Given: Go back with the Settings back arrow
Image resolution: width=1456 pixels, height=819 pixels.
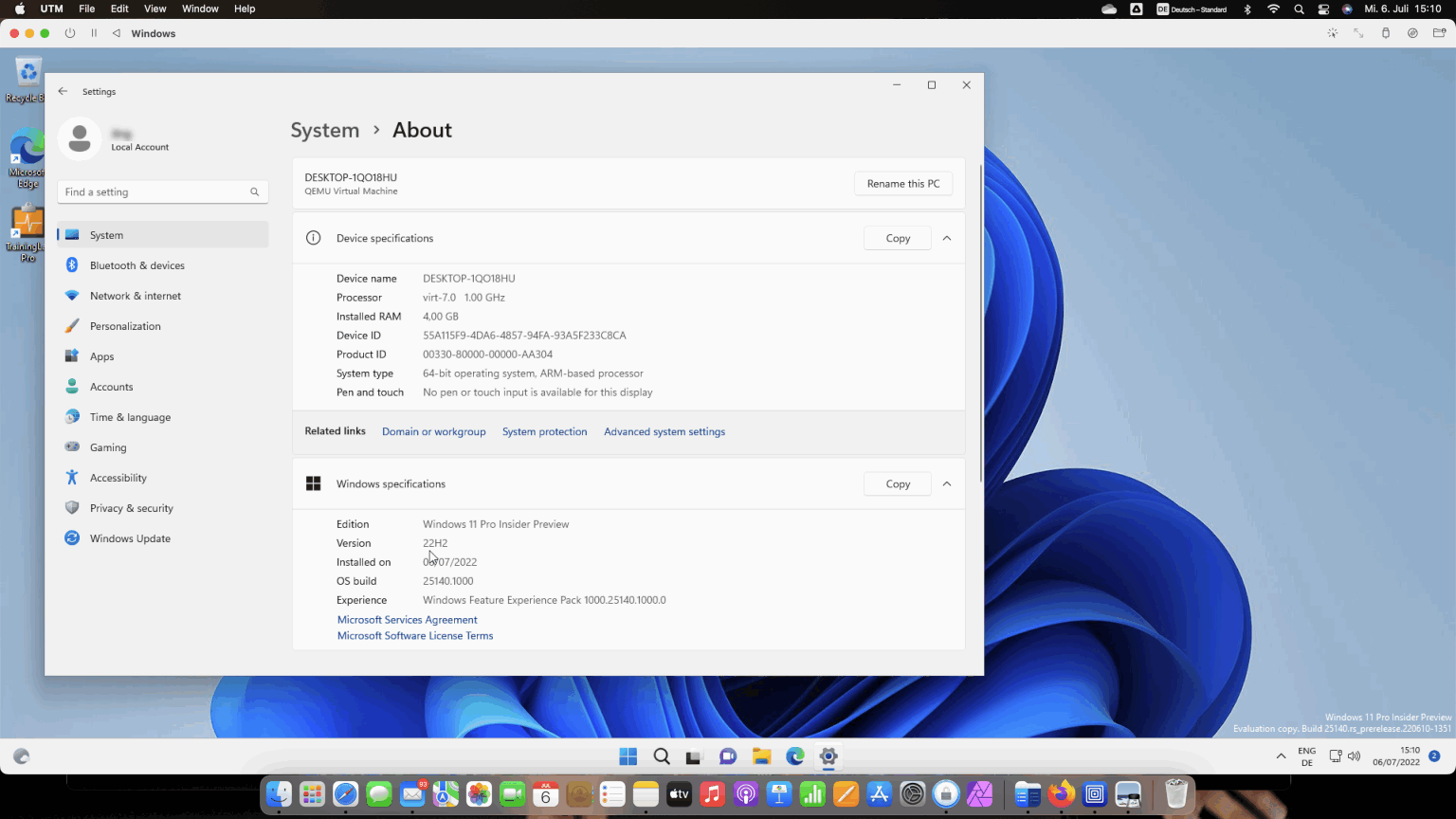Looking at the screenshot, I should [x=63, y=91].
